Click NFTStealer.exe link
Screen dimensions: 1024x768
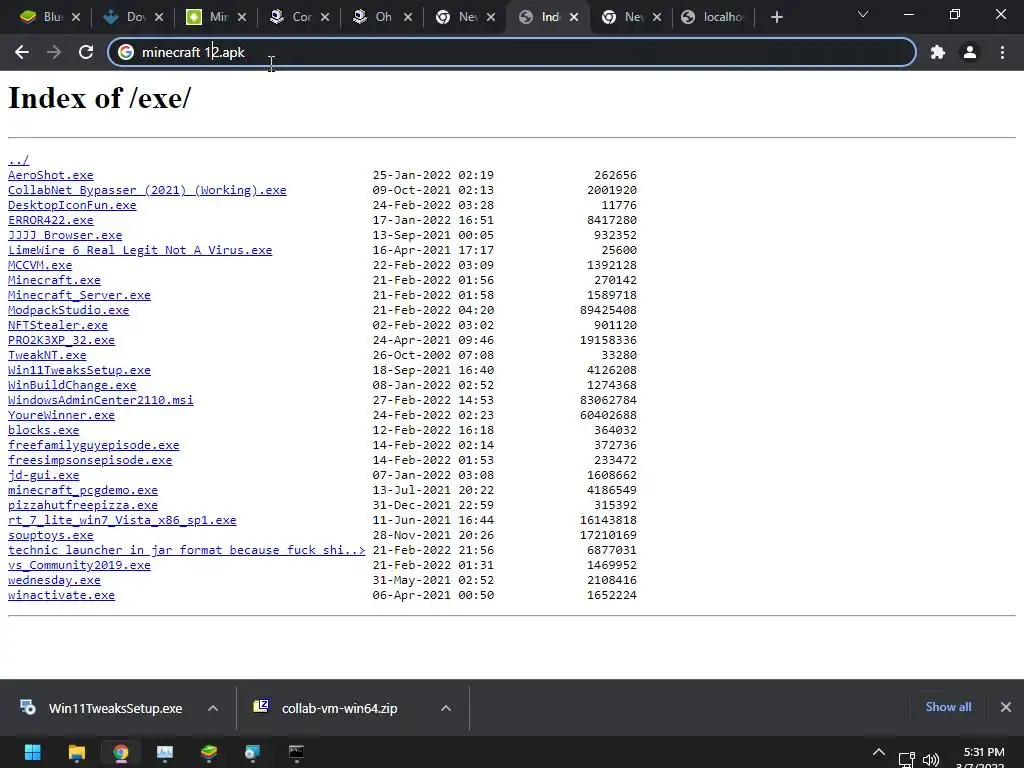pyautogui.click(x=57, y=325)
